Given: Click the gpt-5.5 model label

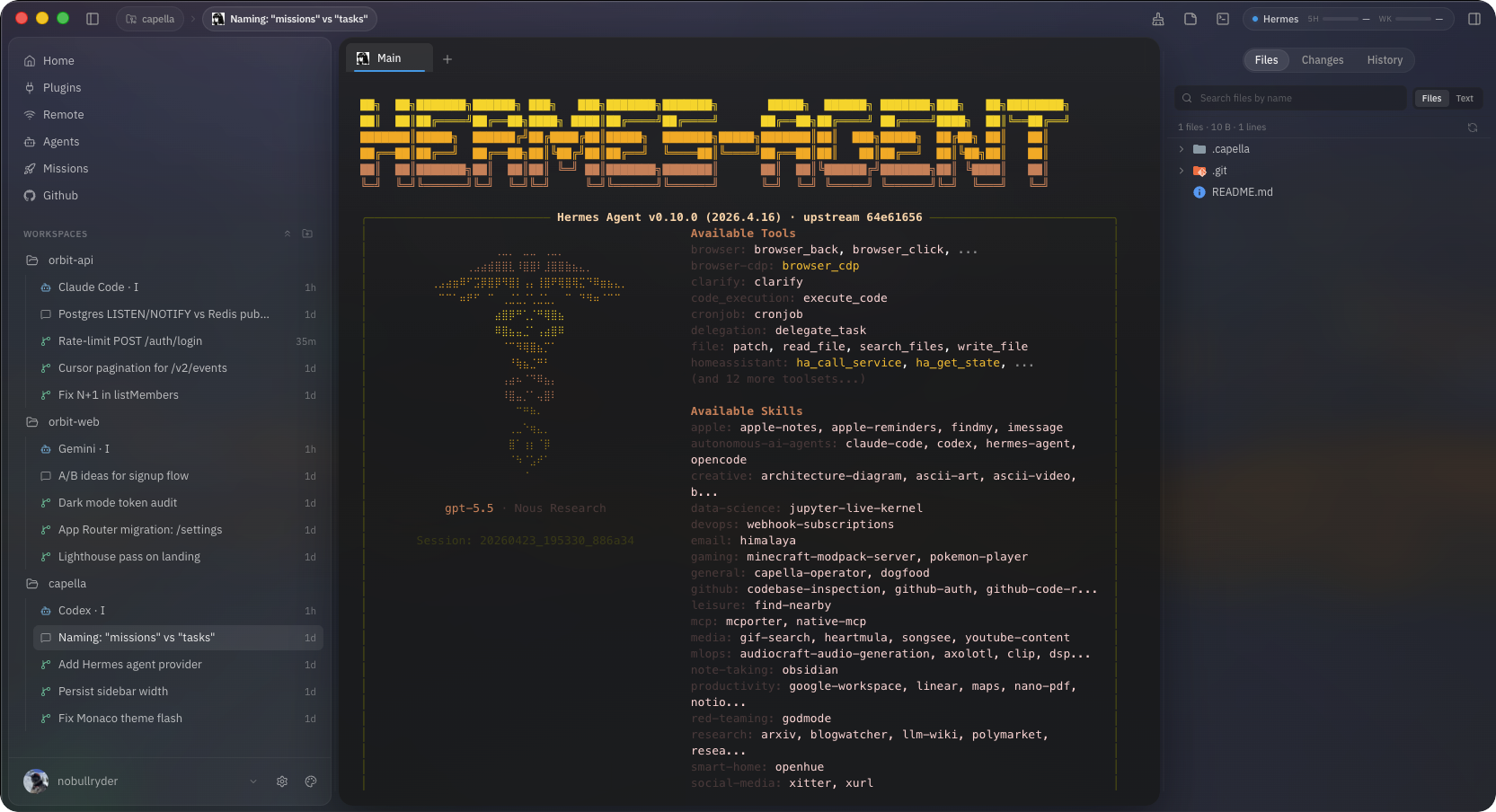Looking at the screenshot, I should [x=469, y=508].
